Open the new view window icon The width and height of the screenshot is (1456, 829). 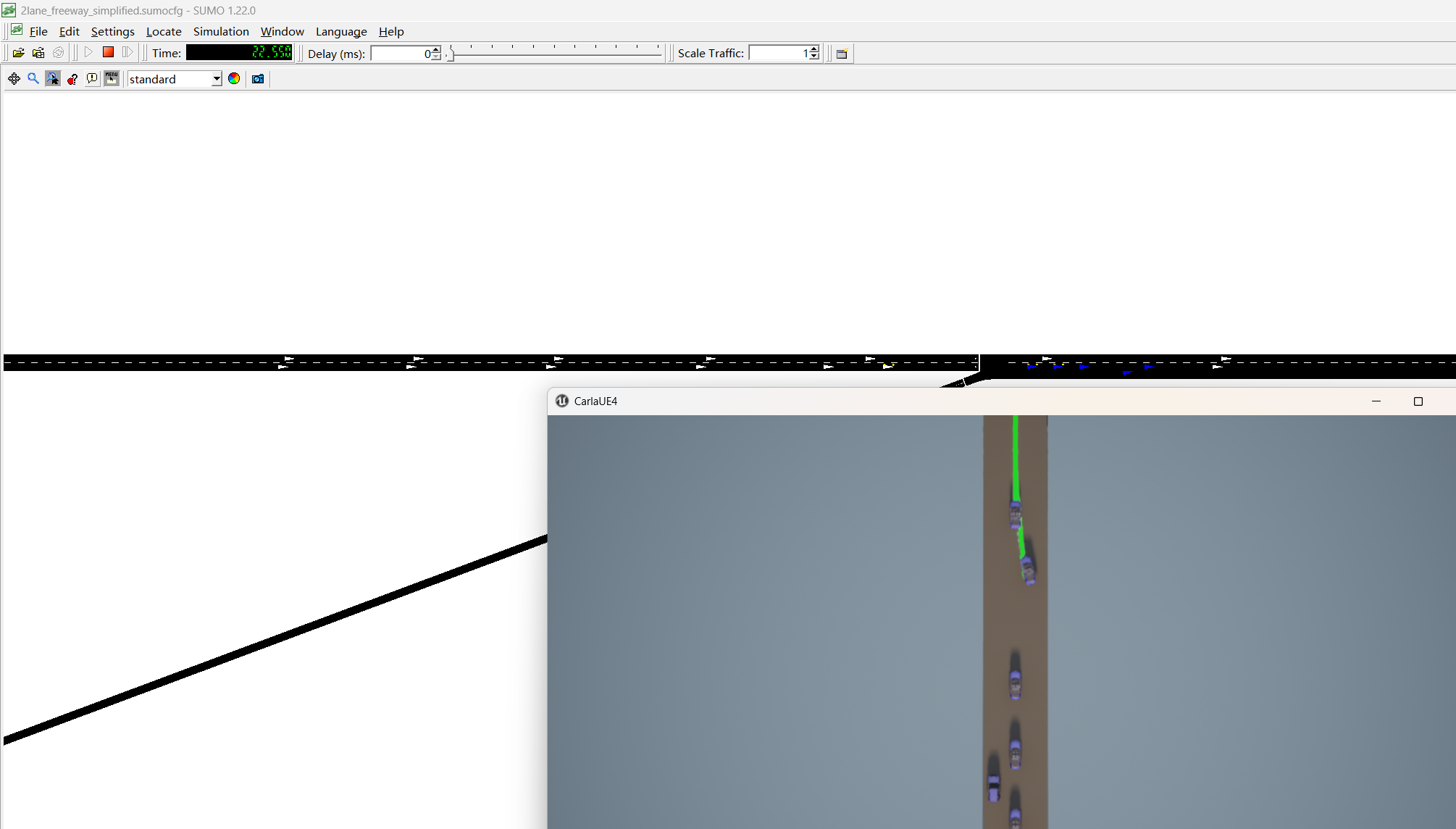point(842,54)
